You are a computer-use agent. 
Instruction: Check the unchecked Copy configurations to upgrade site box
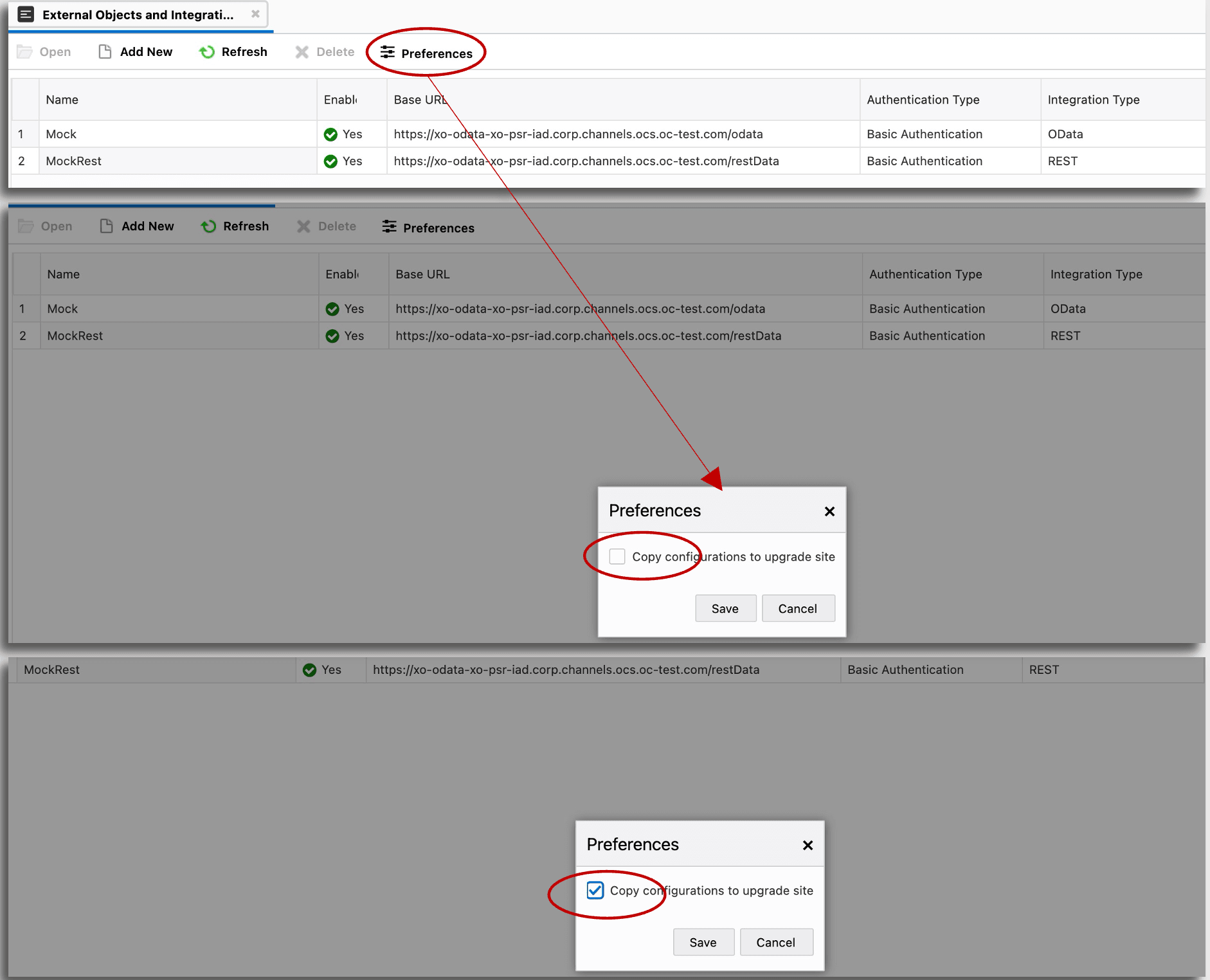pos(617,556)
